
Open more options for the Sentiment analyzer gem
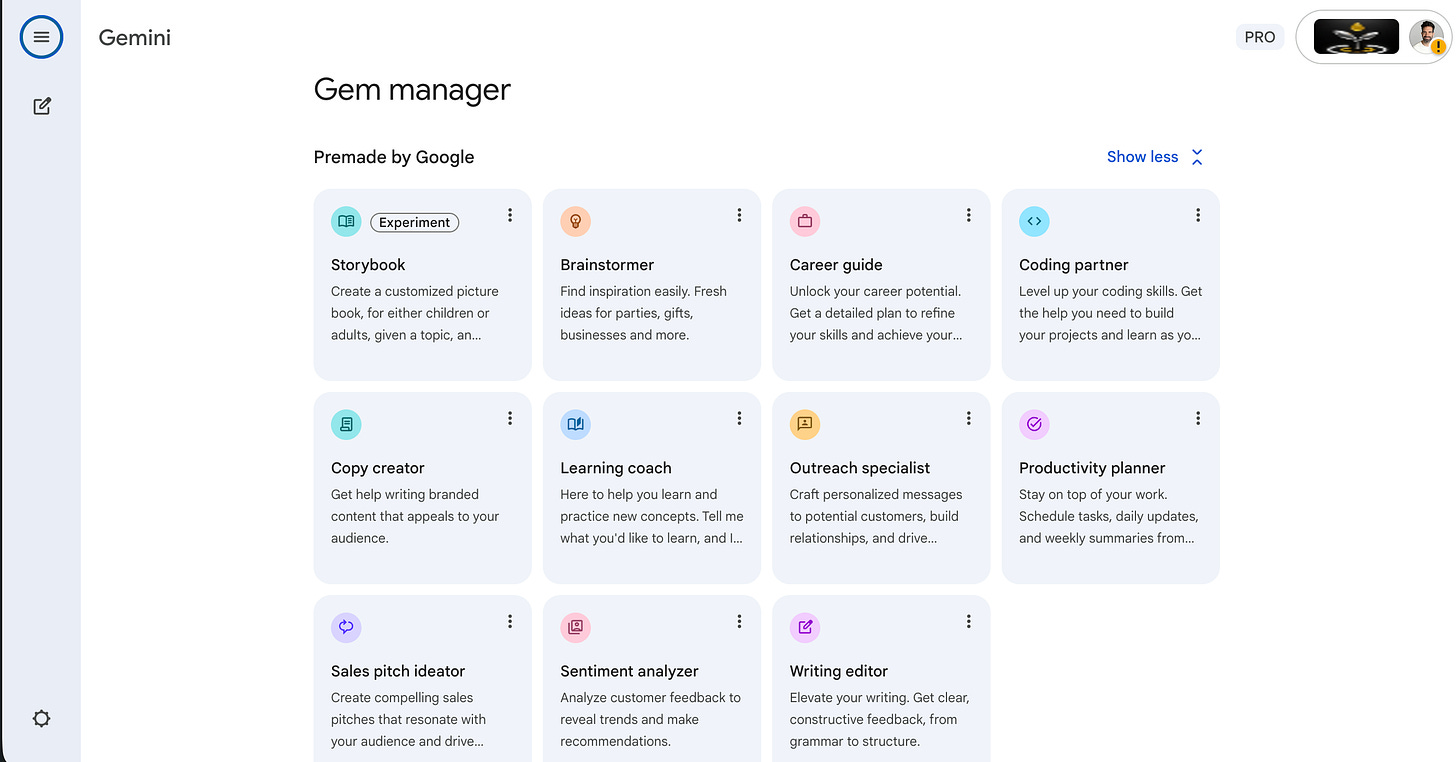739,621
